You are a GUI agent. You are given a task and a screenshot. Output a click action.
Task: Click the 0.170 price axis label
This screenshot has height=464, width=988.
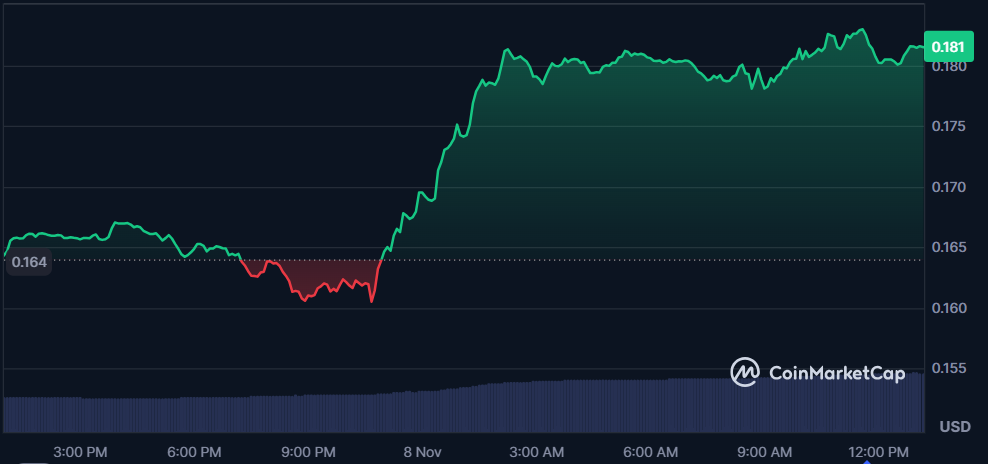click(948, 187)
